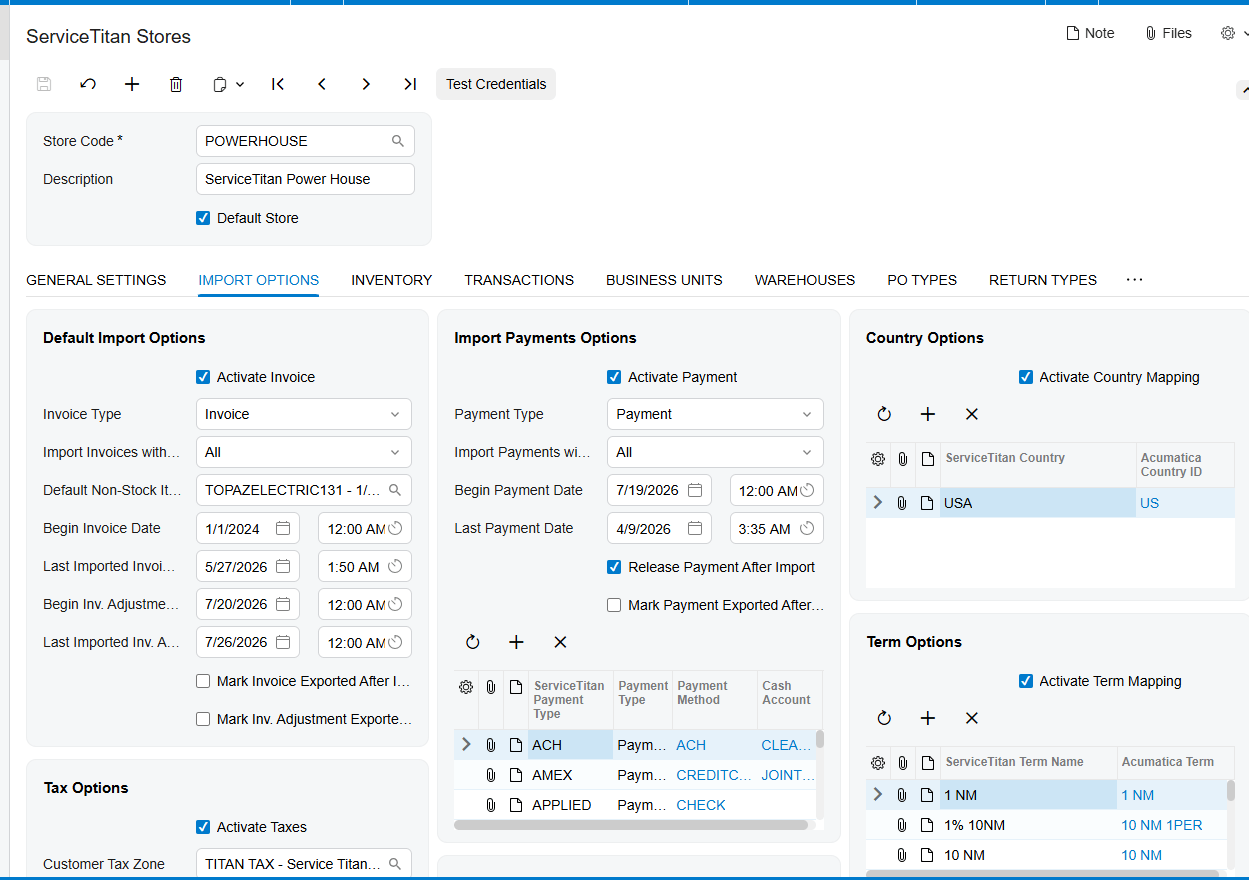Image resolution: width=1249 pixels, height=880 pixels.
Task: Open Import Payments with status dropdown
Action: click(x=715, y=452)
